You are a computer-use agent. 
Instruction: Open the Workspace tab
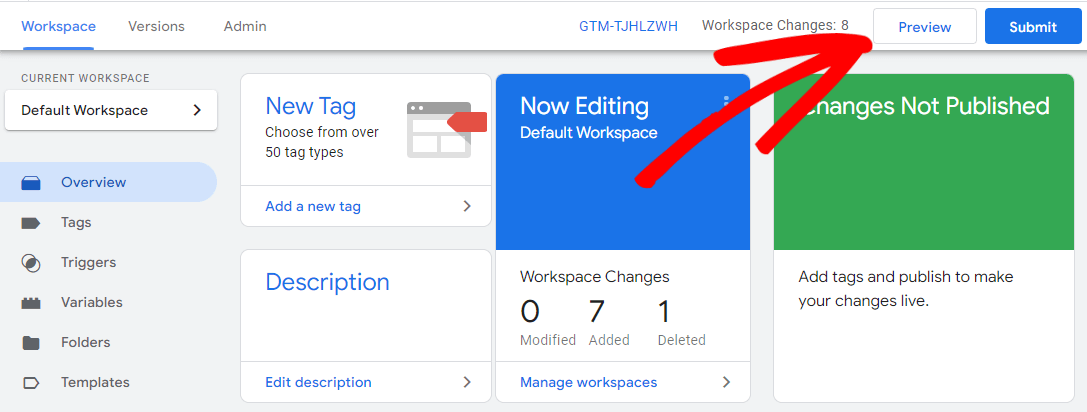[x=58, y=26]
